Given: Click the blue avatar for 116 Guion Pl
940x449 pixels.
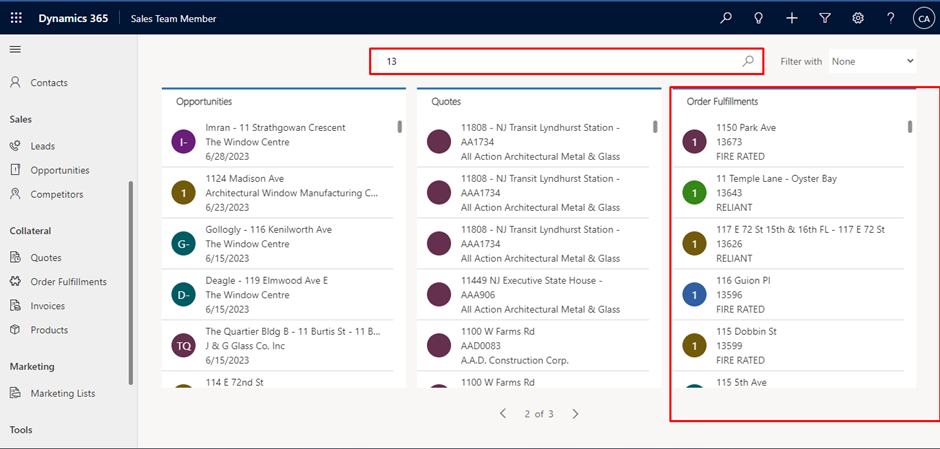Looking at the screenshot, I should click(695, 295).
